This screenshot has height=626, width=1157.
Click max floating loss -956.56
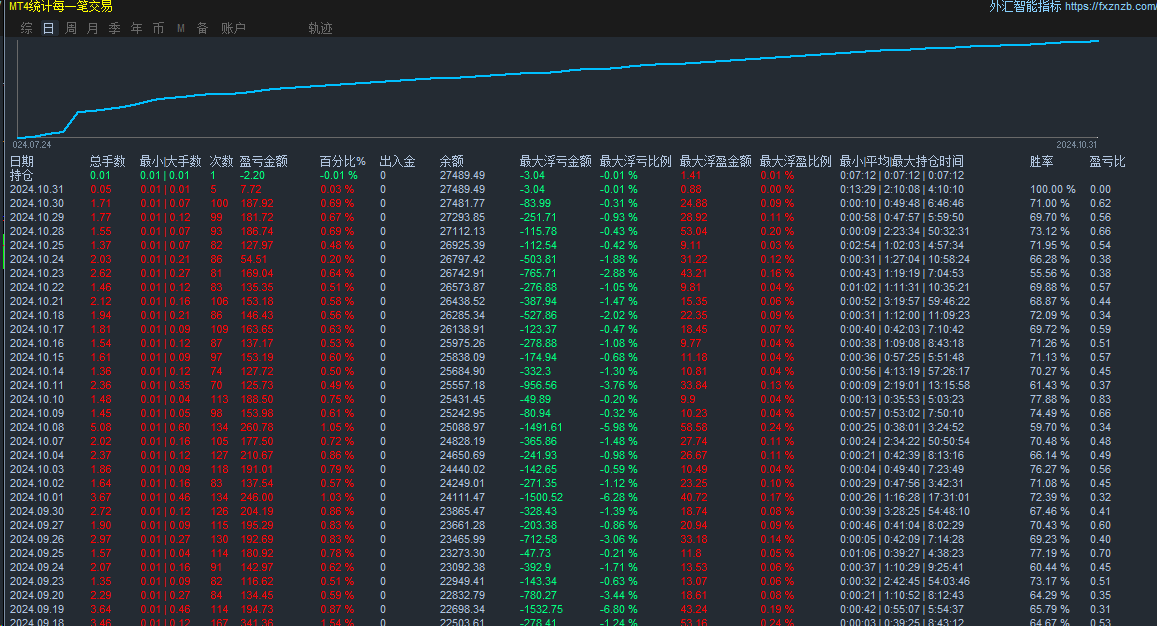(538, 385)
